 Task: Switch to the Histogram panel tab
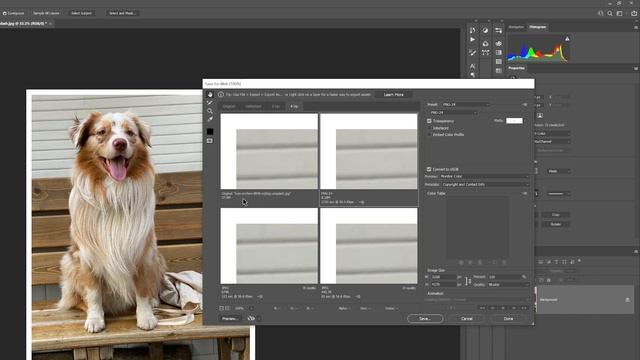(538, 27)
